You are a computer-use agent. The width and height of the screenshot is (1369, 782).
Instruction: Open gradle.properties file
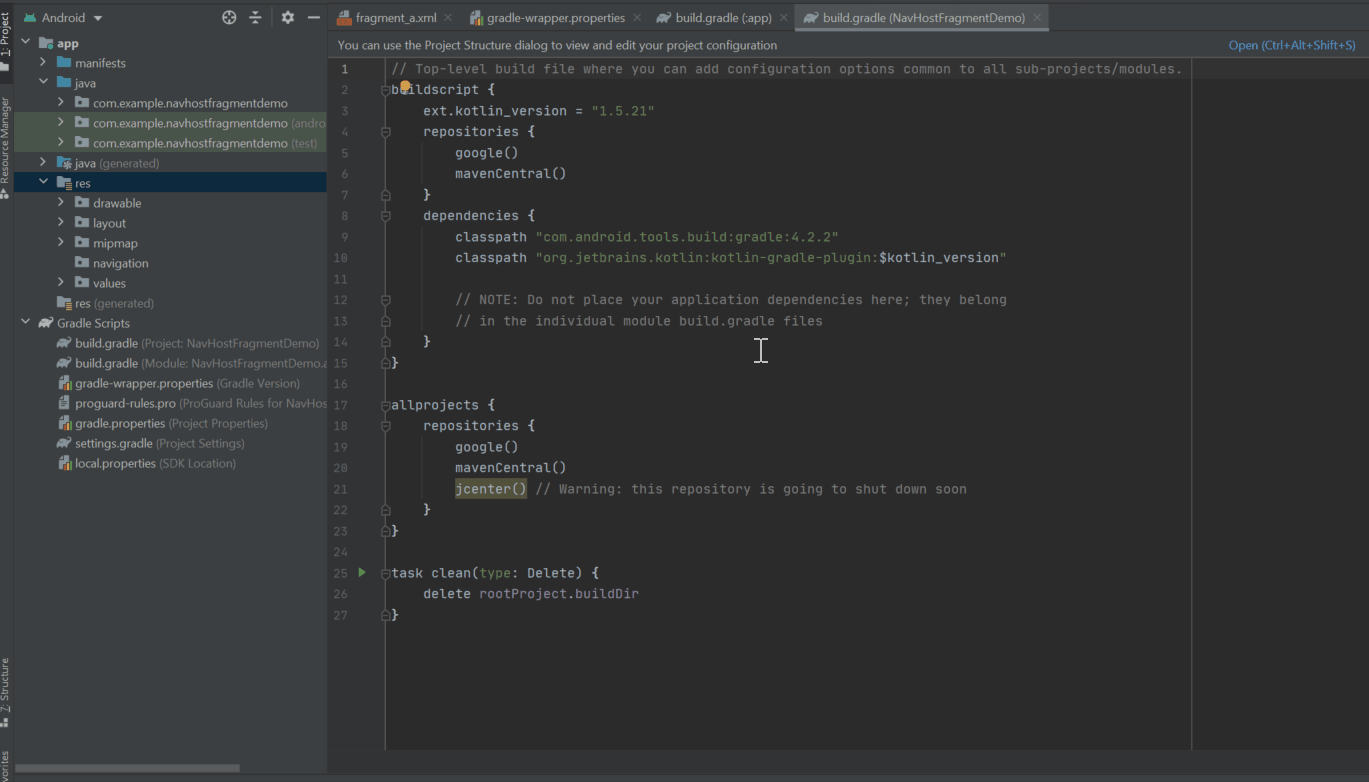tap(162, 423)
